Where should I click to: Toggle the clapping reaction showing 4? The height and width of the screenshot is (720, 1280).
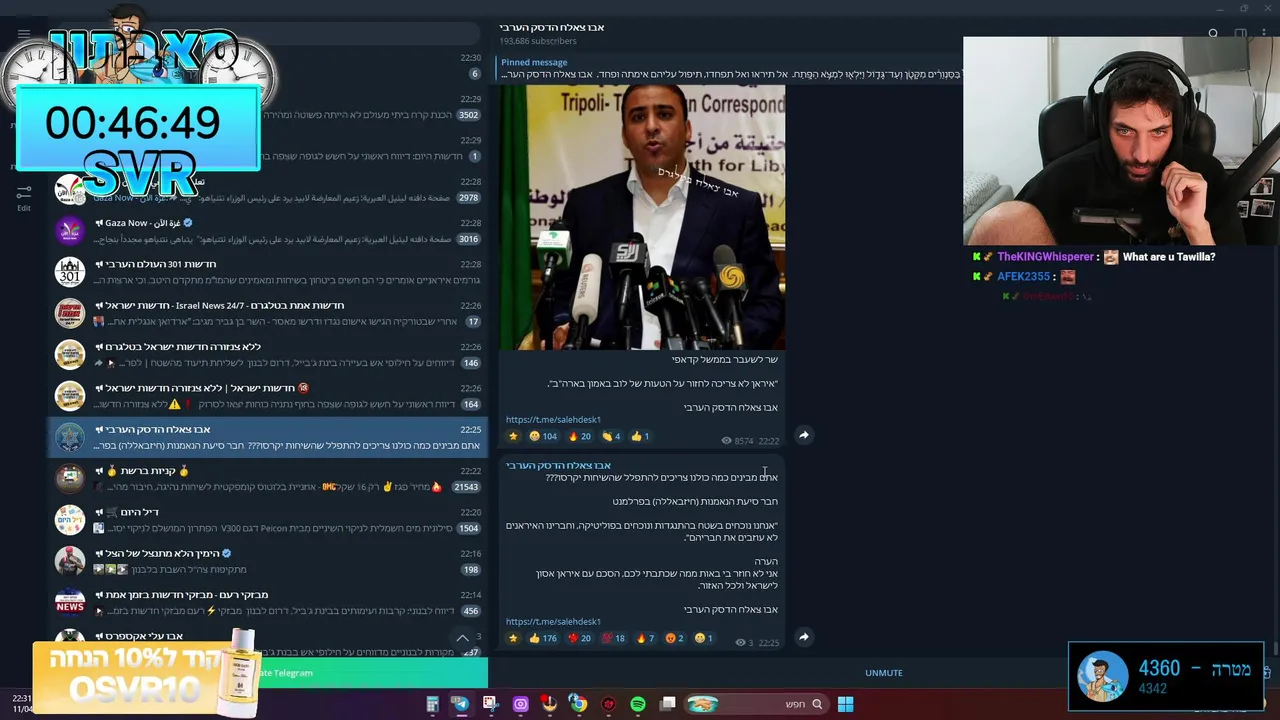click(x=611, y=436)
